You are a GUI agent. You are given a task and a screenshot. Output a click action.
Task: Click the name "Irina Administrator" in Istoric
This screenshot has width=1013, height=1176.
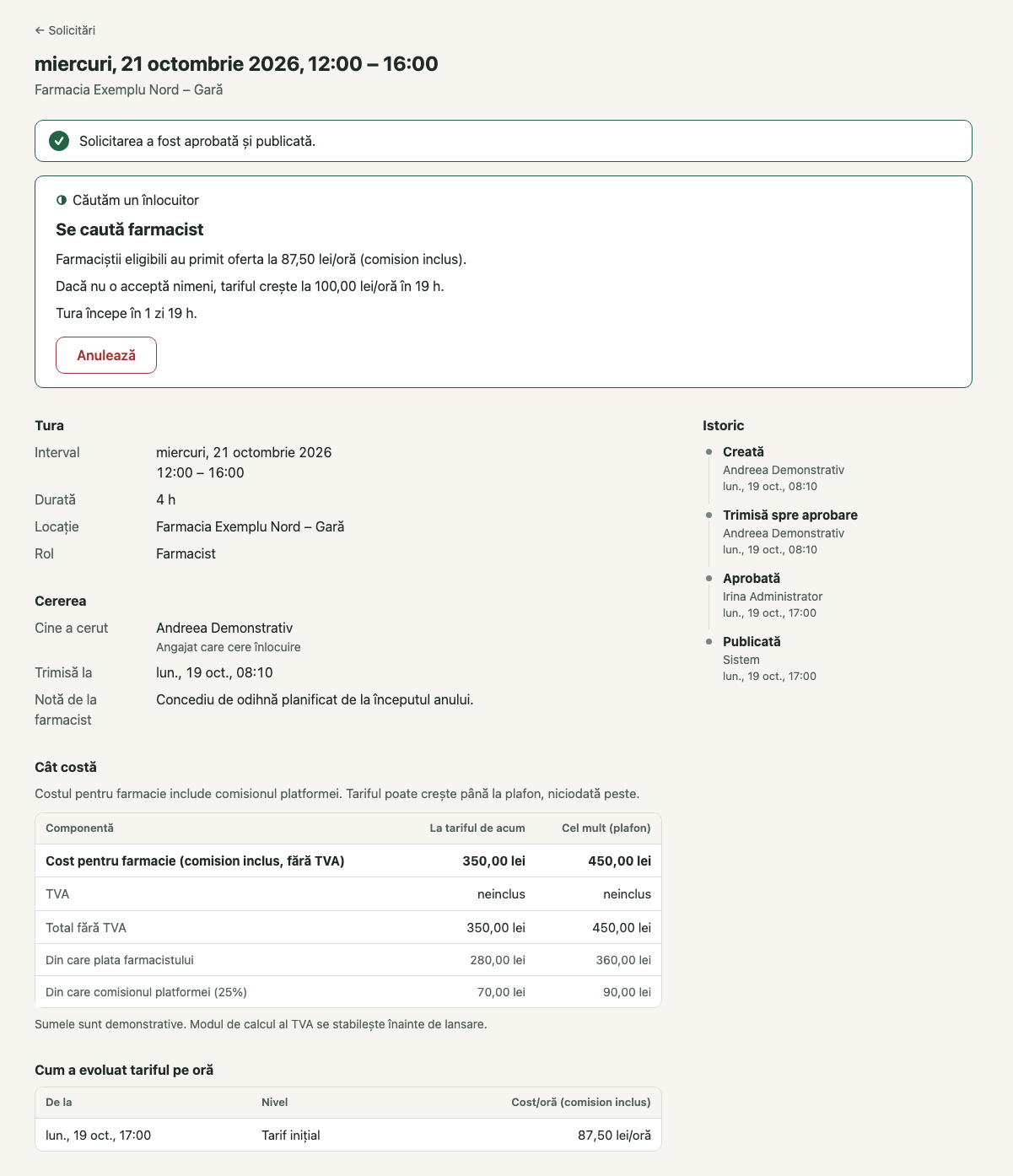(x=773, y=596)
